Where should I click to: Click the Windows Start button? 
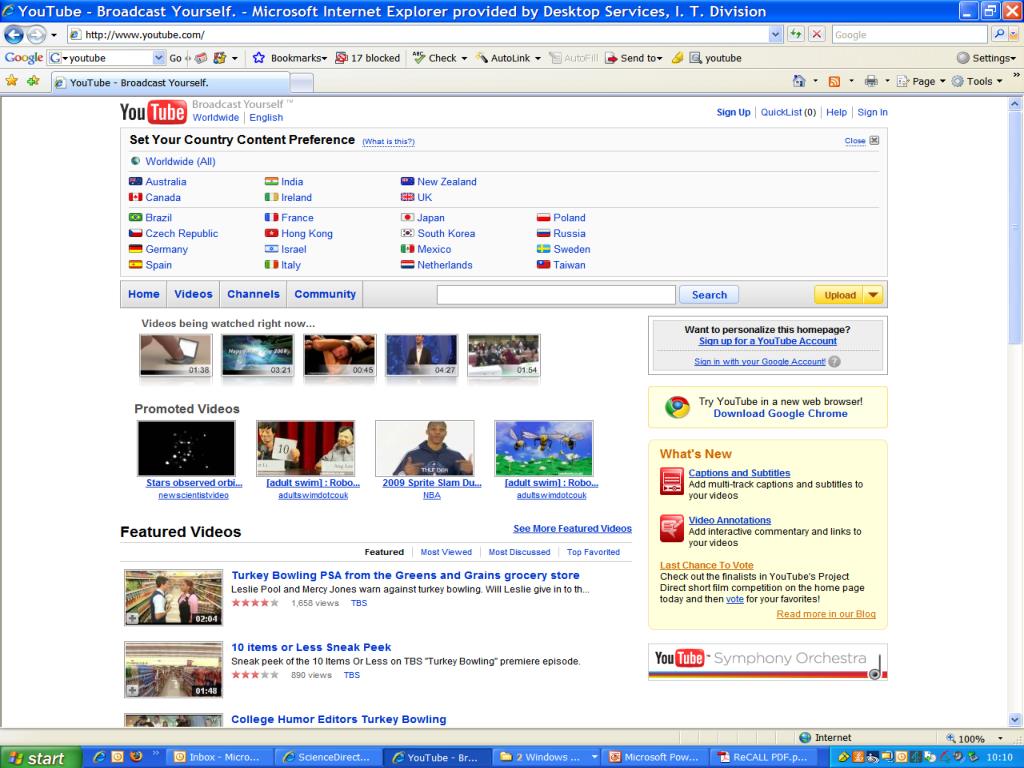[40, 758]
